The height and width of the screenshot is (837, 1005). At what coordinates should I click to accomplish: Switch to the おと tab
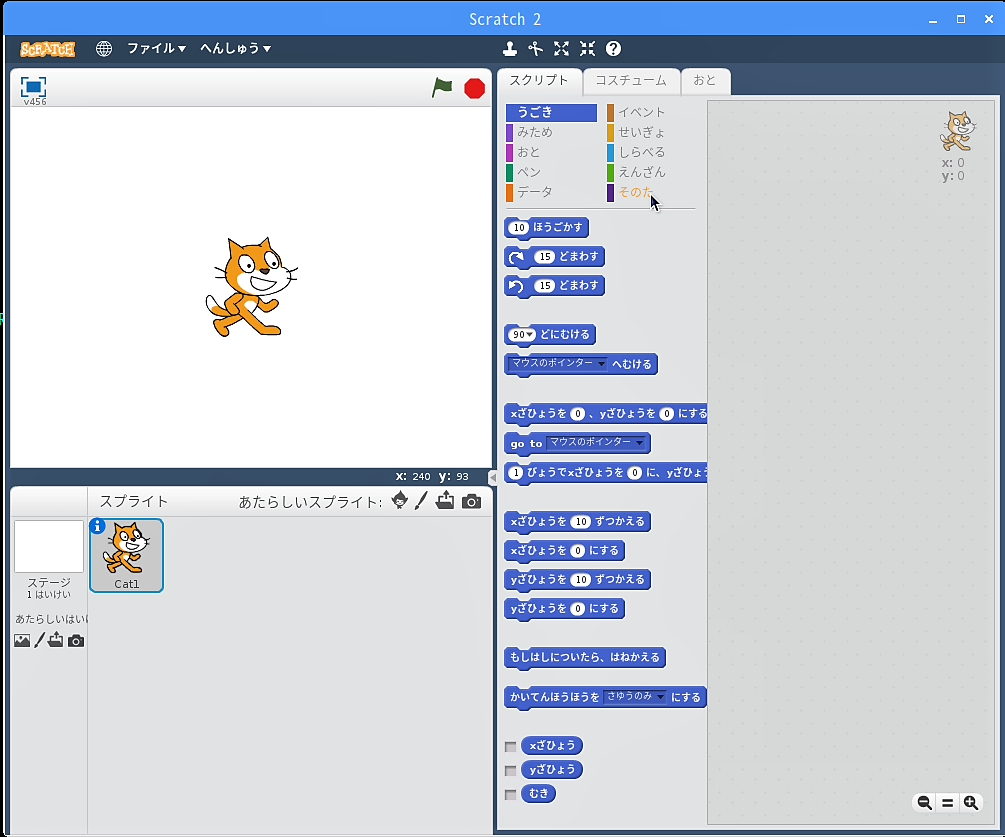click(x=705, y=81)
